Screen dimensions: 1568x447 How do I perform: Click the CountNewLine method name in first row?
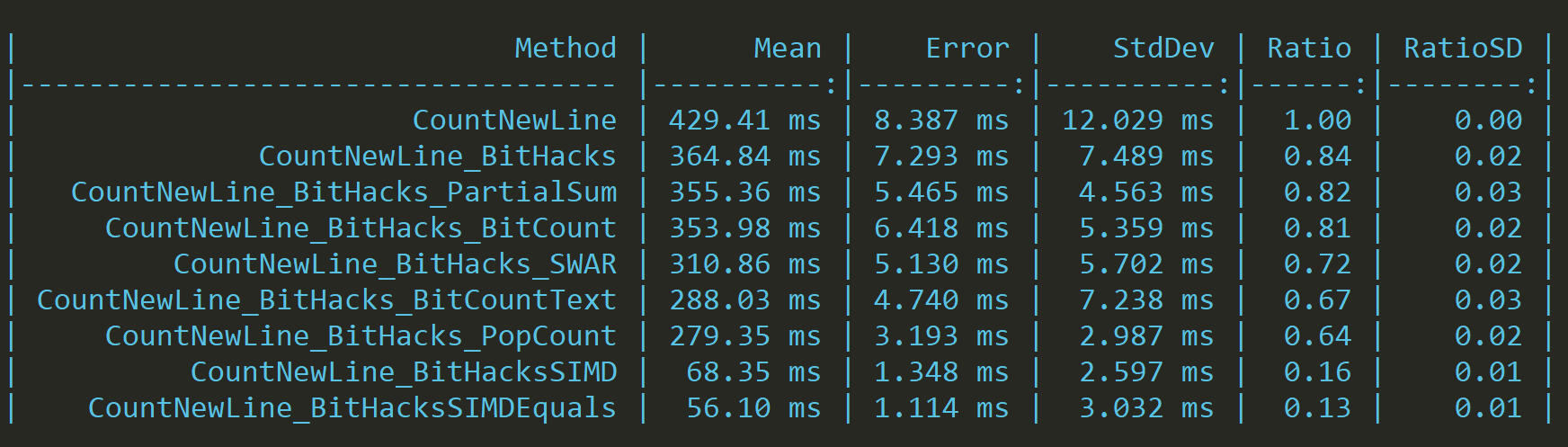(x=514, y=120)
